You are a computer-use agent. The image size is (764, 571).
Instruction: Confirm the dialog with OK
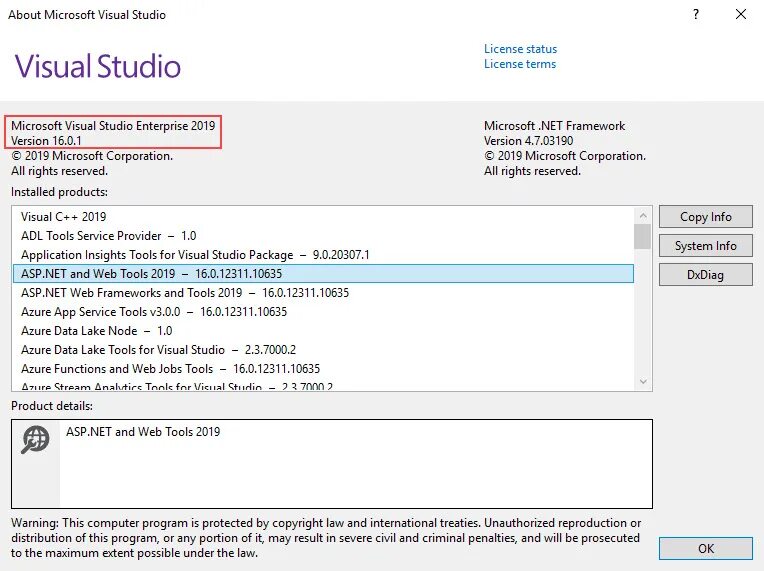click(x=706, y=549)
